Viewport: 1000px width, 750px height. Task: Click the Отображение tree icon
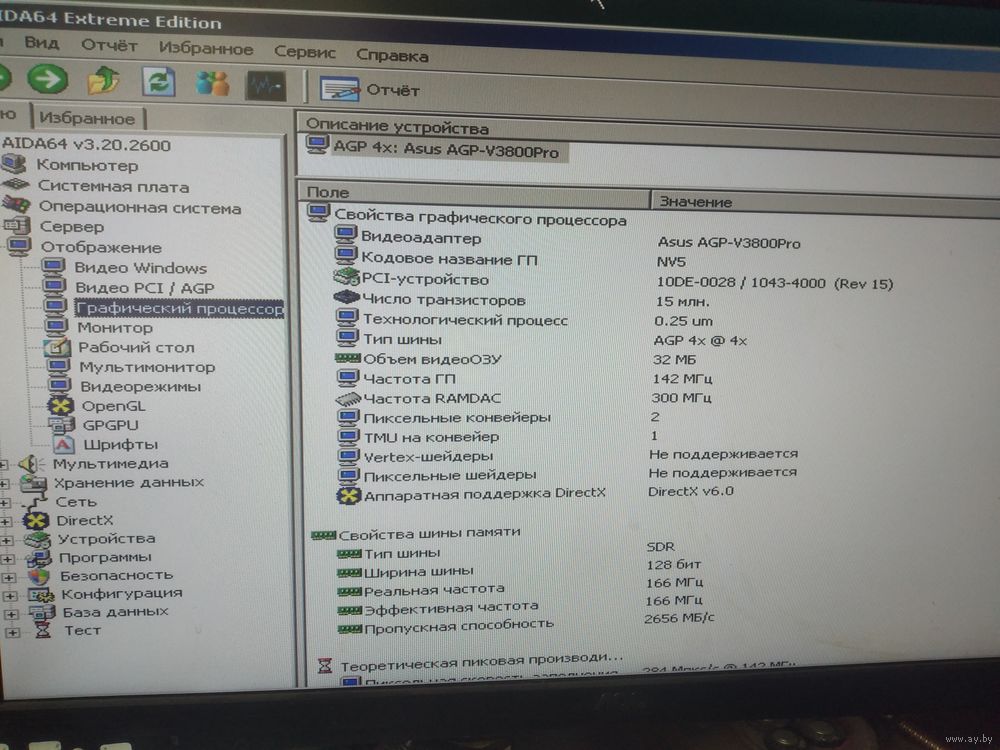pyautogui.click(x=19, y=246)
